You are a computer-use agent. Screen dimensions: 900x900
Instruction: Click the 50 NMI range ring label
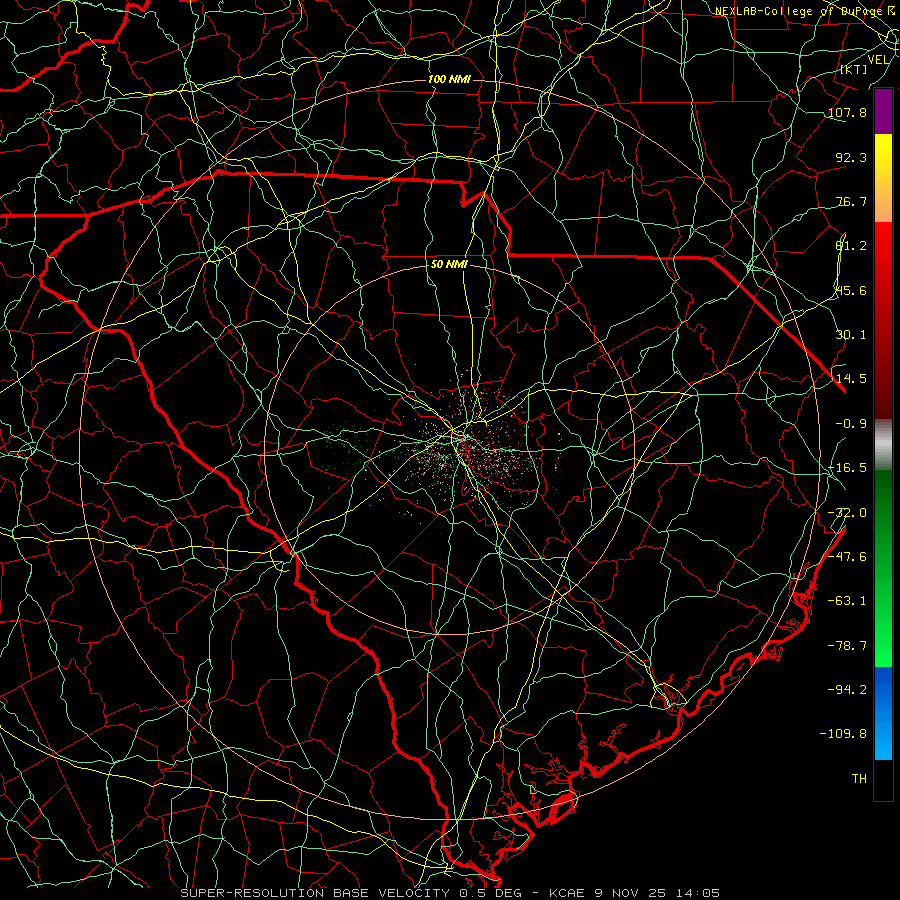point(449,264)
